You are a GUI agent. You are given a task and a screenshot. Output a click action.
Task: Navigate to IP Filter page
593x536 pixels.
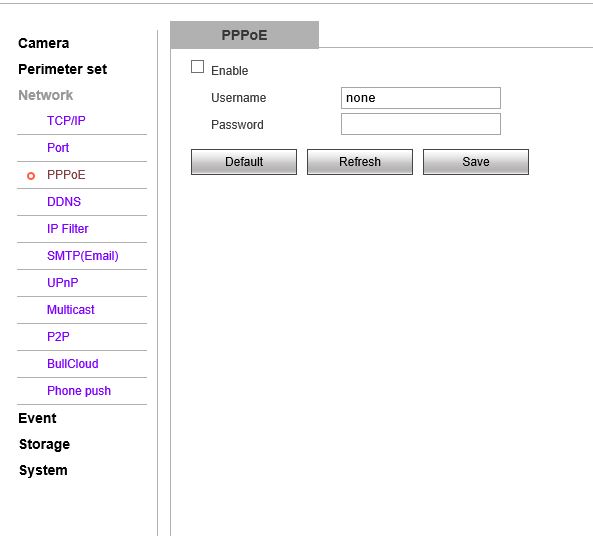[x=67, y=228]
